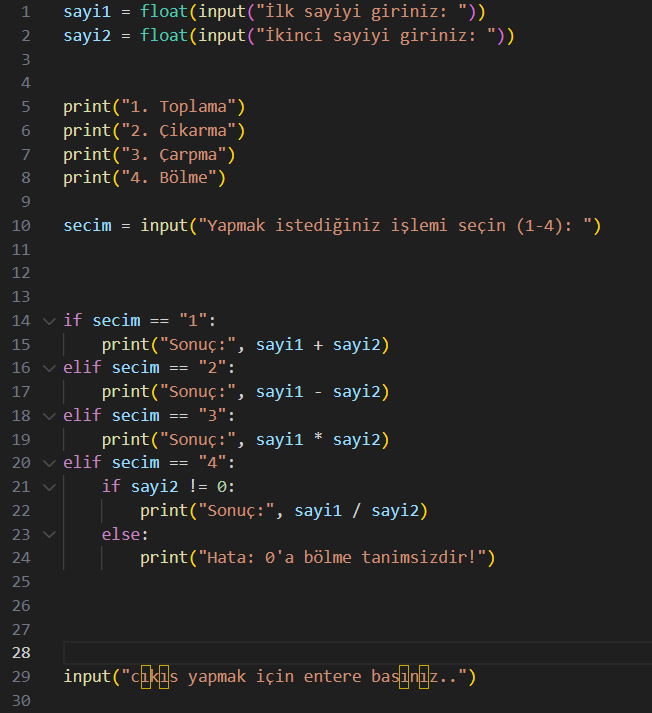Fold the elif secim == "3" block
The width and height of the screenshot is (652, 713).
[x=49, y=416]
